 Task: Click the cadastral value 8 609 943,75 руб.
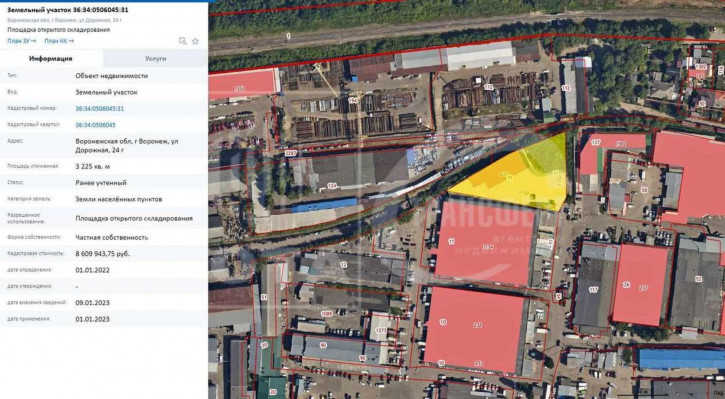[x=103, y=254]
